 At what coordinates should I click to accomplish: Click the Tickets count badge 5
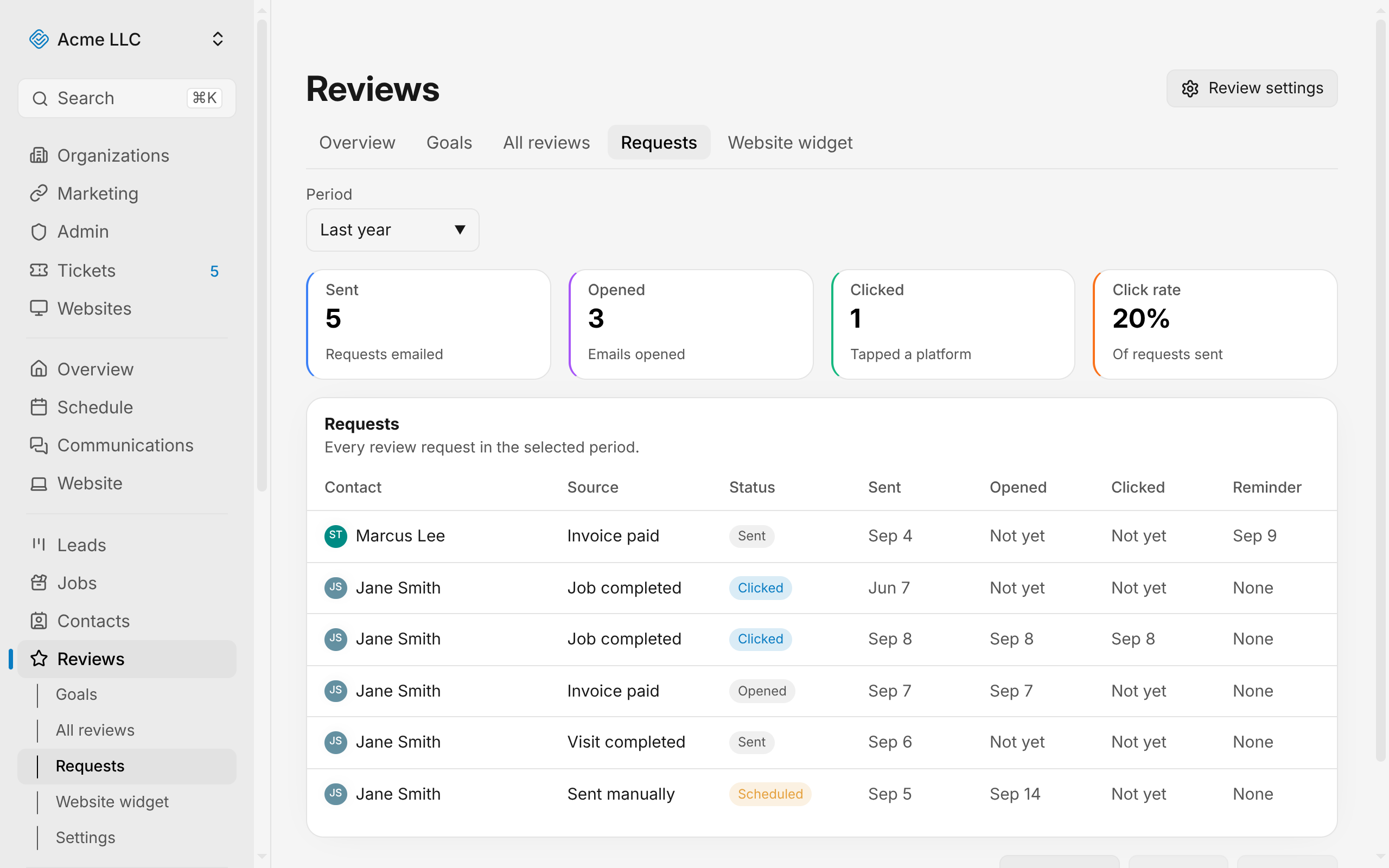click(x=214, y=271)
